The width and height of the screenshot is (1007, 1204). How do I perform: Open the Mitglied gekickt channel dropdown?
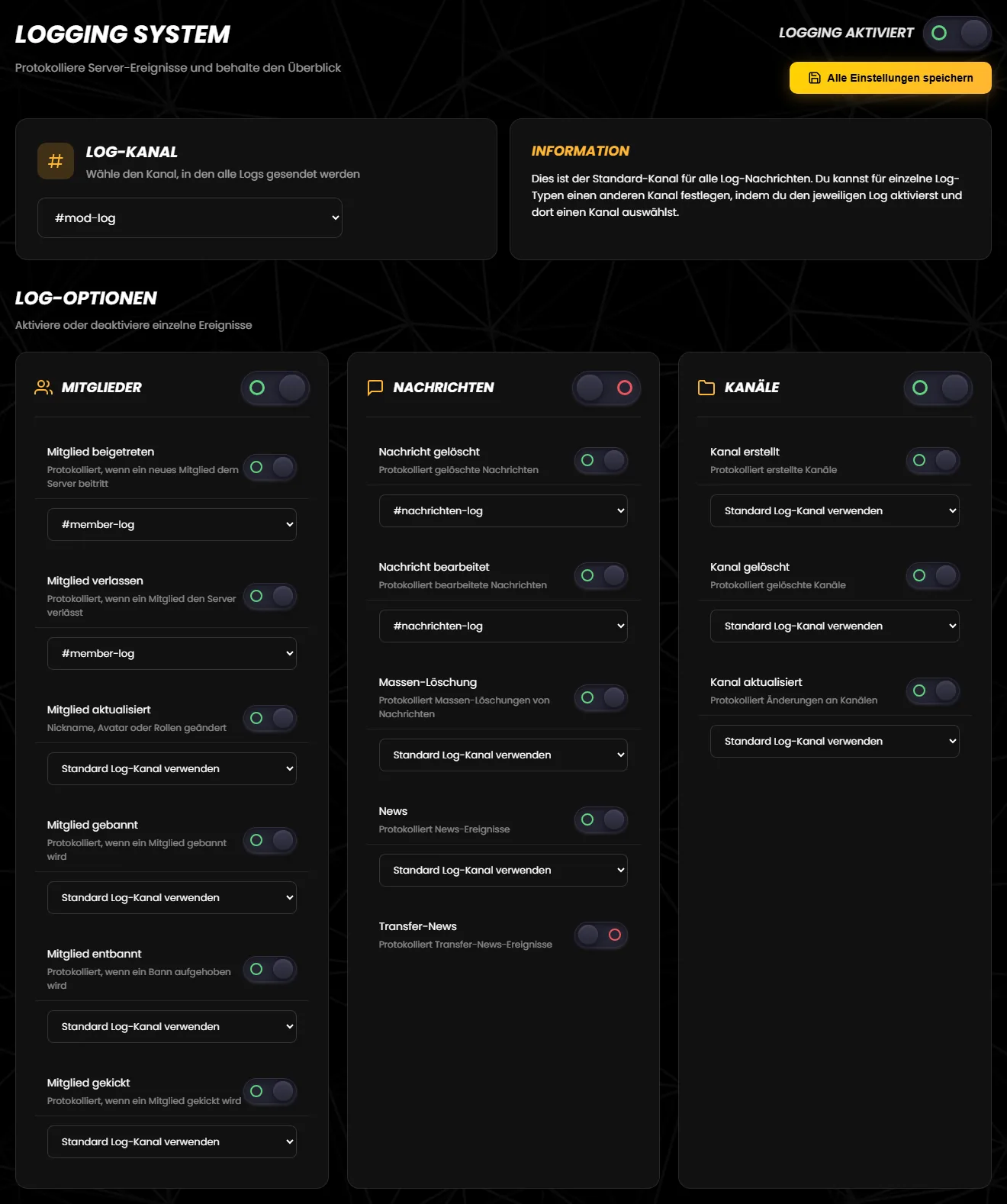click(x=172, y=1142)
